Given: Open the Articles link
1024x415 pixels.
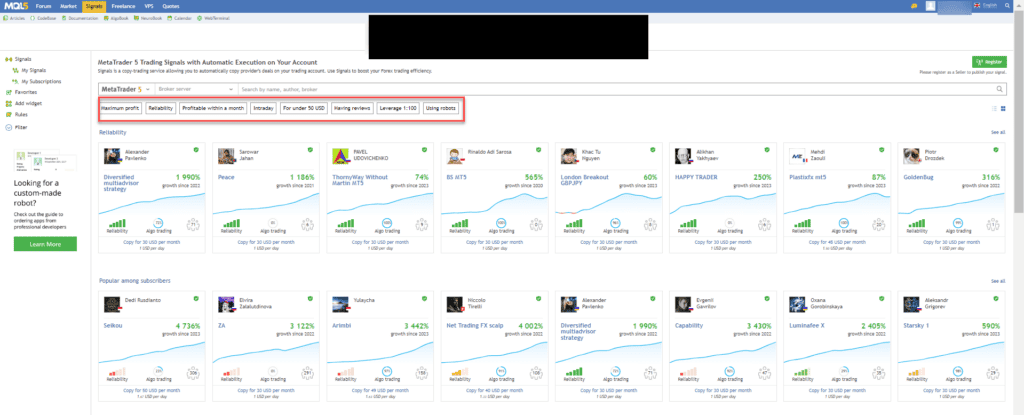Looking at the screenshot, I should pyautogui.click(x=15, y=18).
